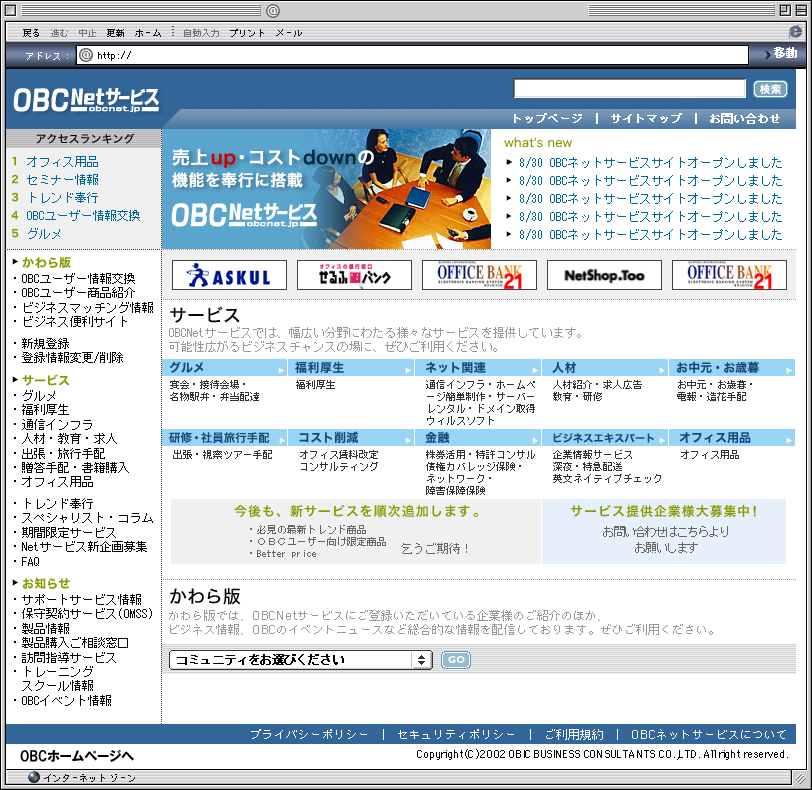Image resolution: width=812 pixels, height=790 pixels.
Task: Open 新規登録 in the sidebar
Action: (x=45, y=343)
